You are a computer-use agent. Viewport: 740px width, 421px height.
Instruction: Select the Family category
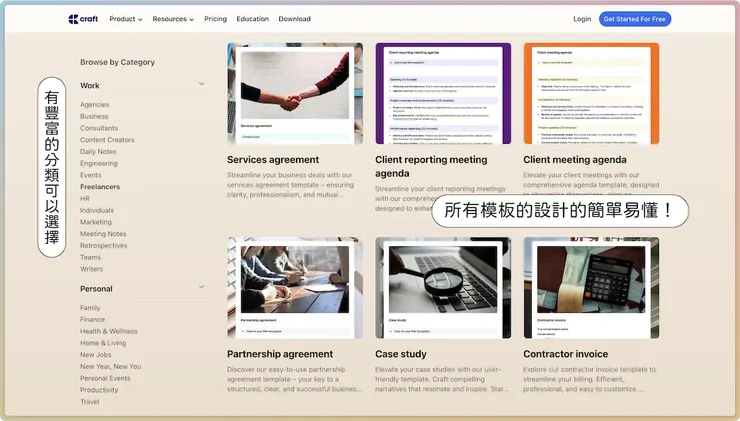click(90, 308)
